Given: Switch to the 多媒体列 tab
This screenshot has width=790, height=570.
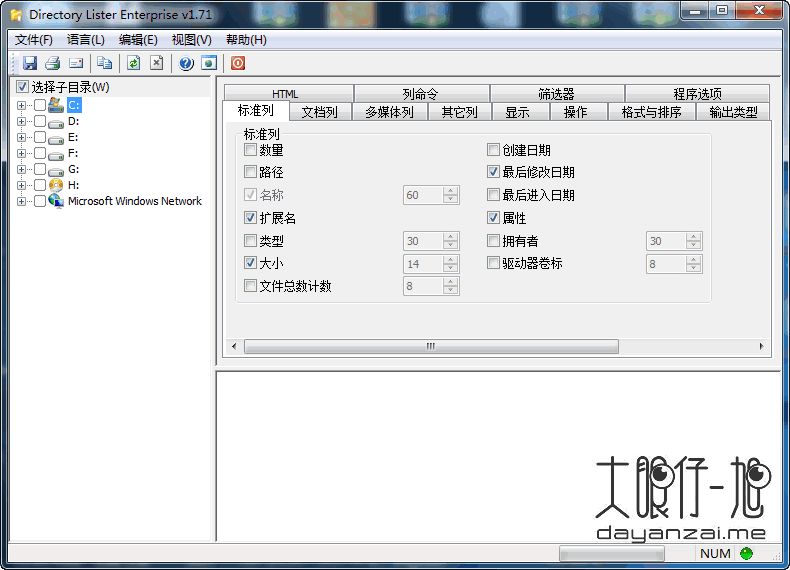Looking at the screenshot, I should pyautogui.click(x=389, y=112).
